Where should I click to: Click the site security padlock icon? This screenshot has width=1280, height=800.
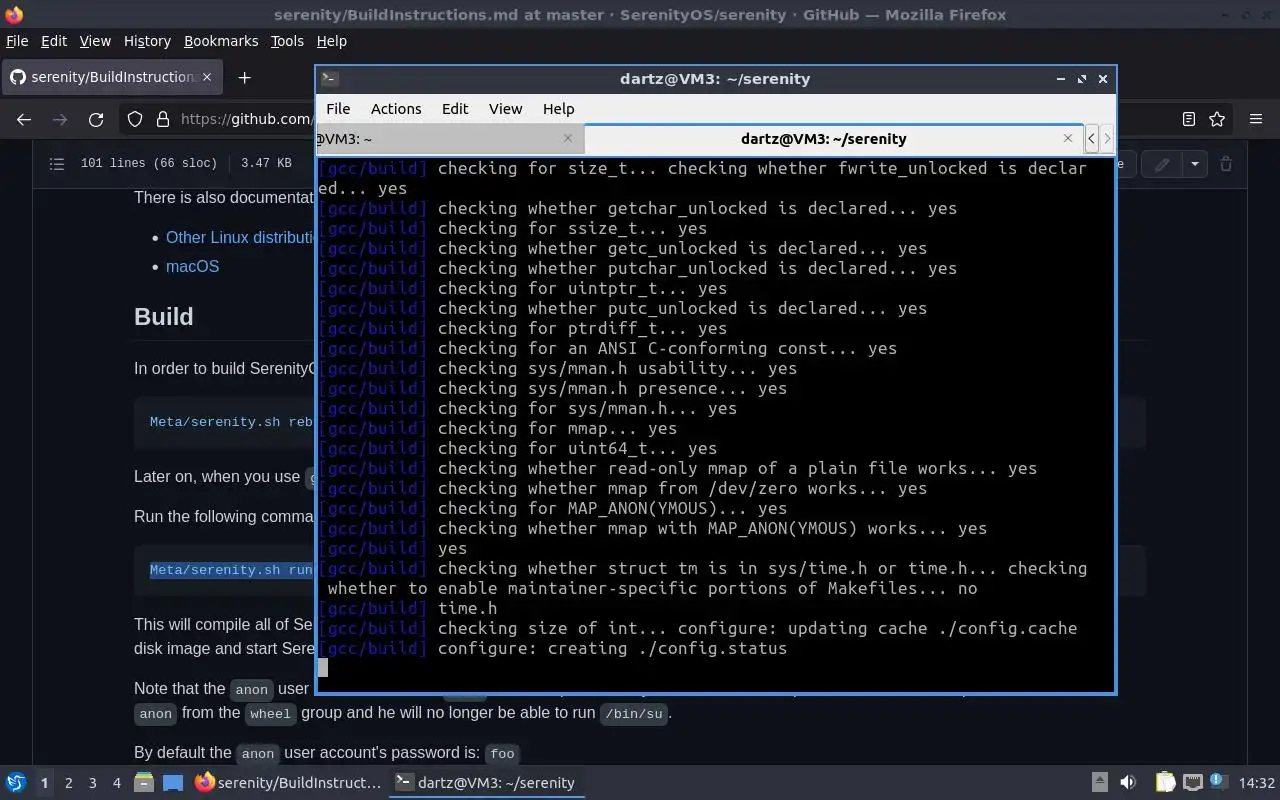click(x=163, y=119)
